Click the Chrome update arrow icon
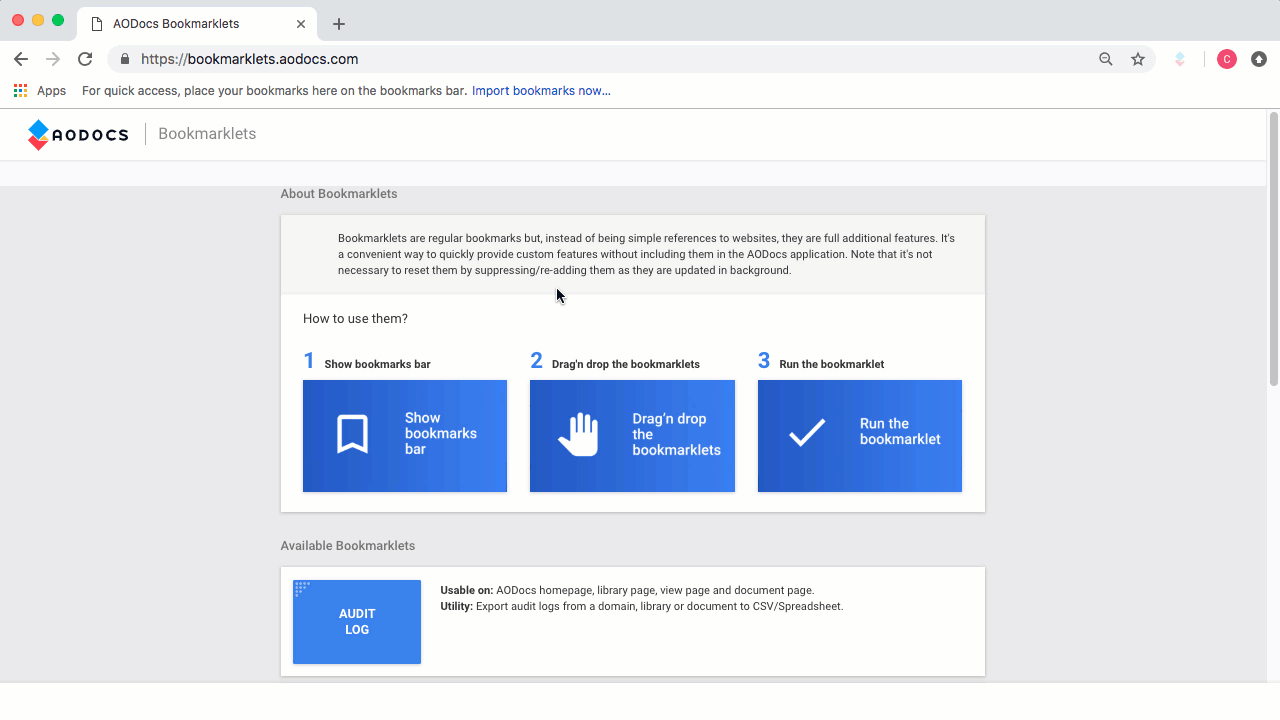1280x720 pixels. [x=1259, y=59]
